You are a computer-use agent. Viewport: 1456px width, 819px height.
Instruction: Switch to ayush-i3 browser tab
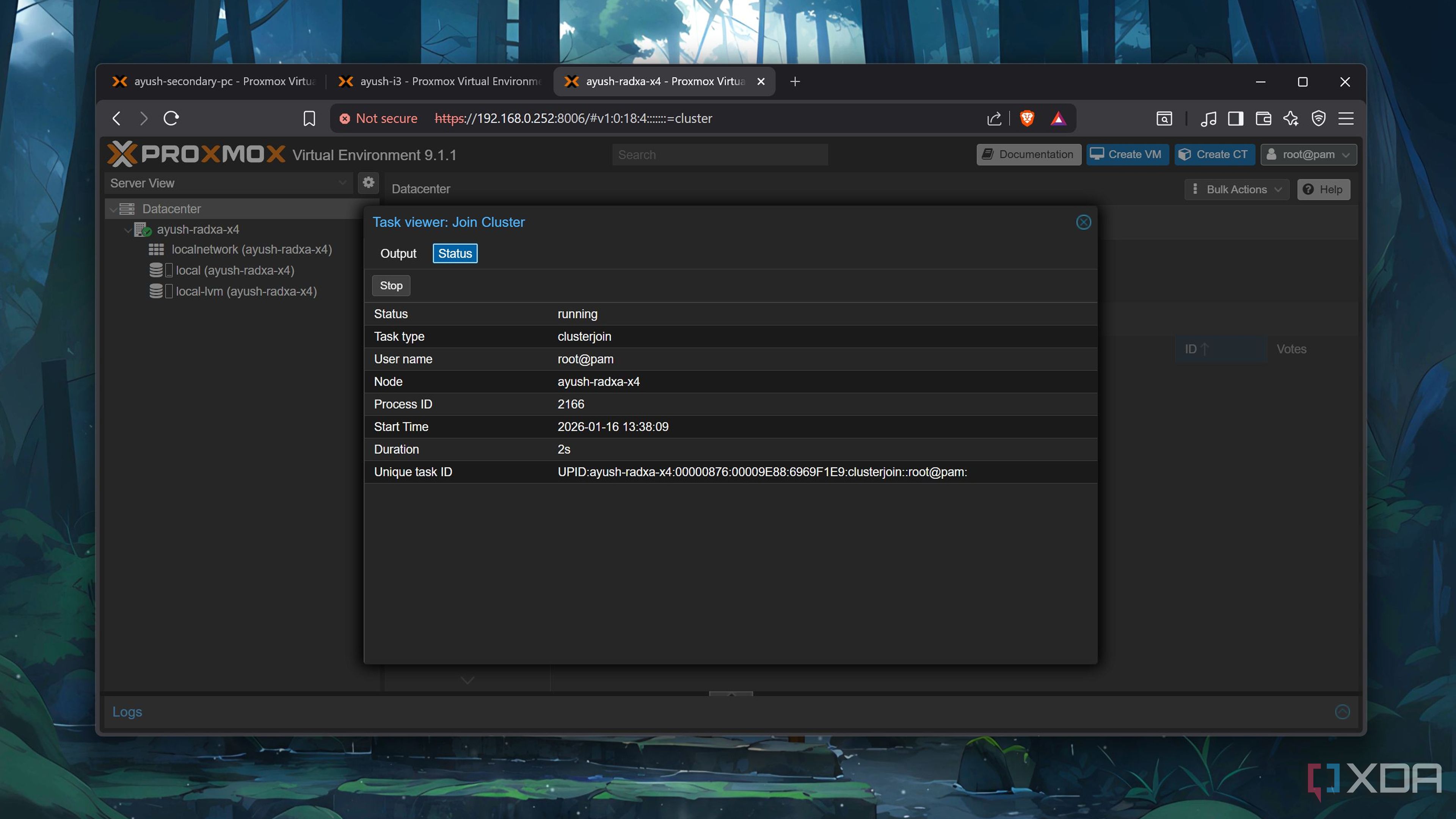click(440, 82)
